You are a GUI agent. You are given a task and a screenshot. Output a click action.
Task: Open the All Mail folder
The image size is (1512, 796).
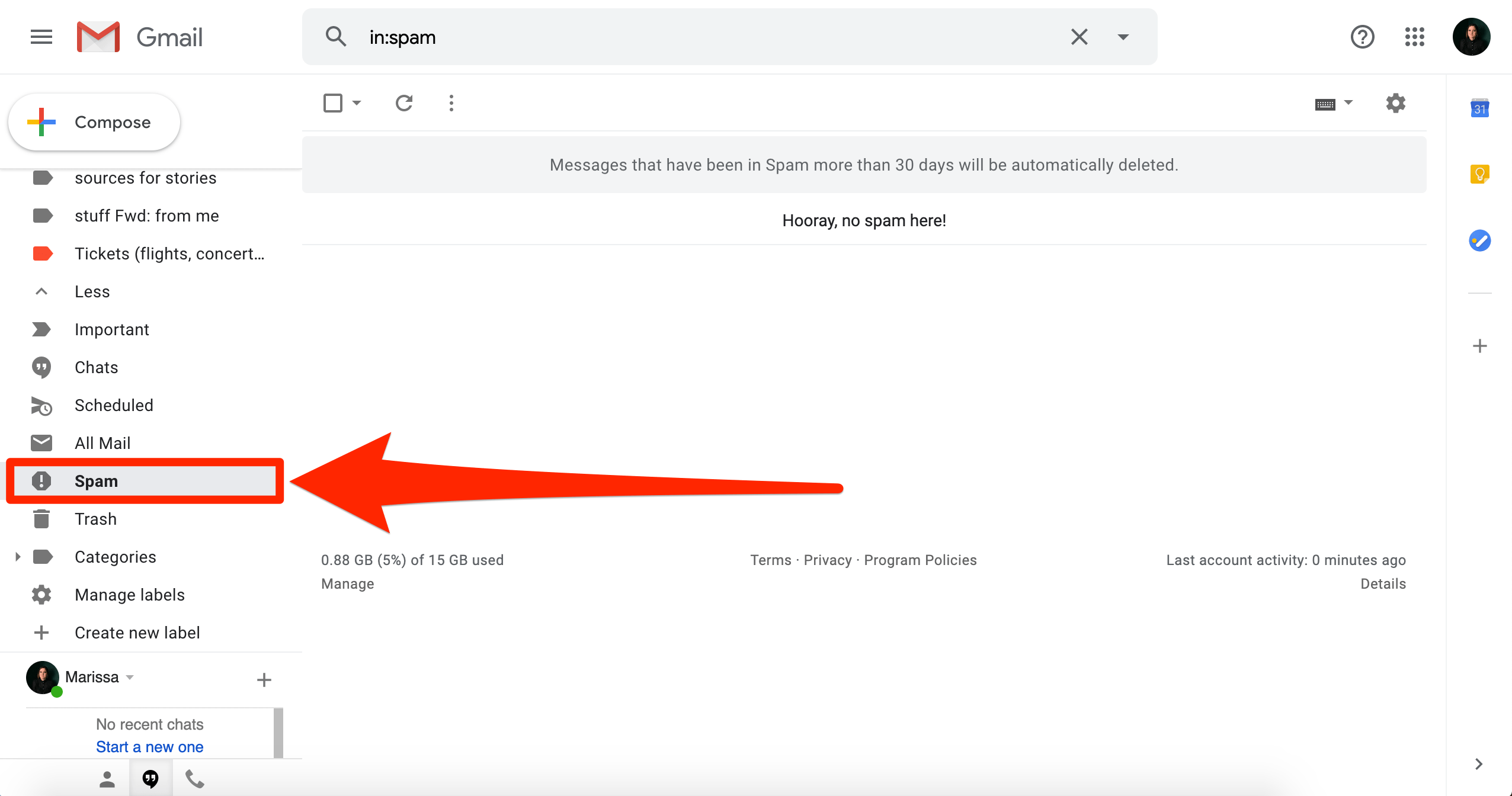point(102,443)
